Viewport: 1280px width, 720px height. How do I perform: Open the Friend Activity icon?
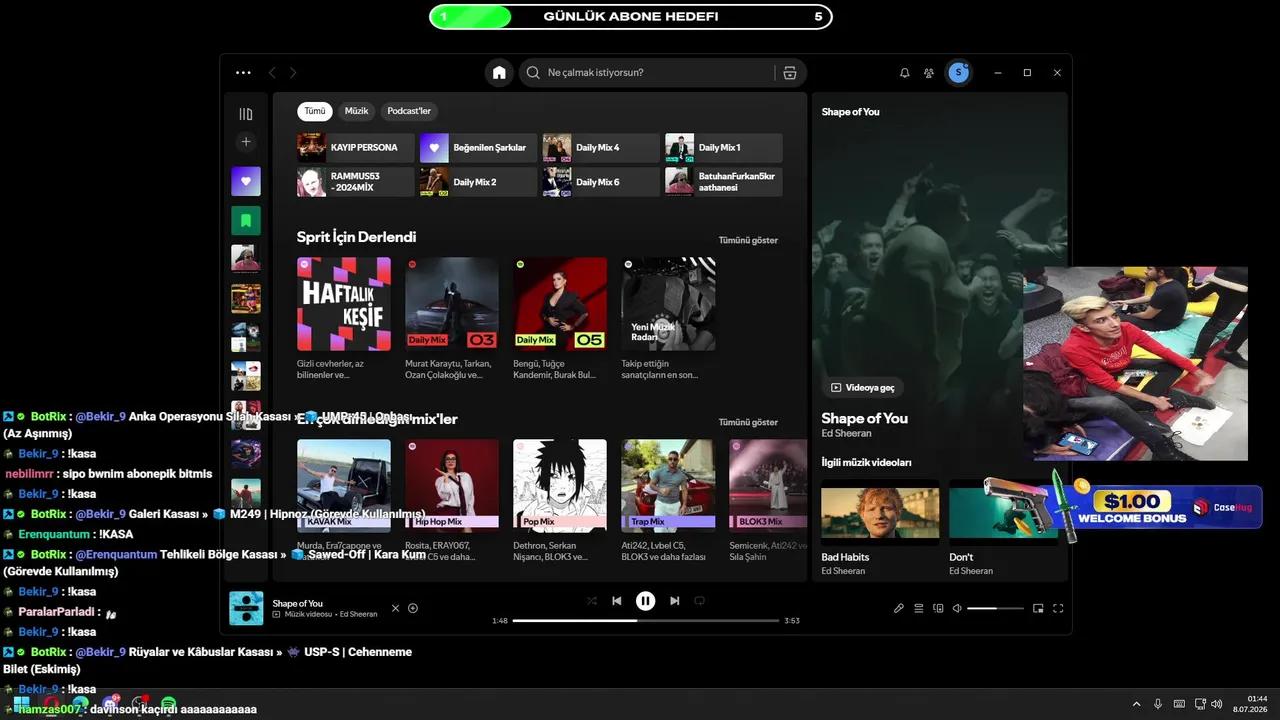pos(929,73)
